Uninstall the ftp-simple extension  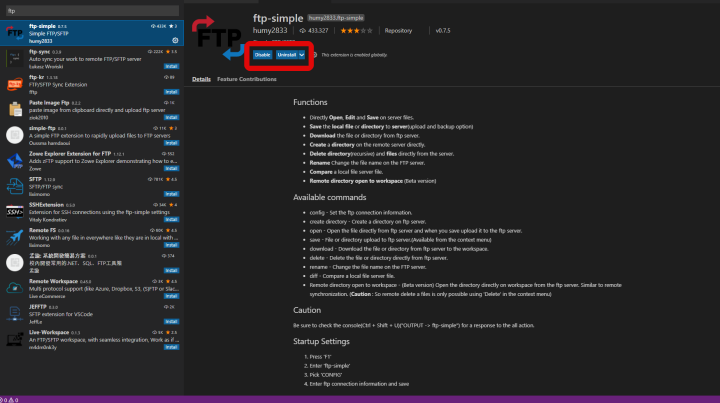287,55
